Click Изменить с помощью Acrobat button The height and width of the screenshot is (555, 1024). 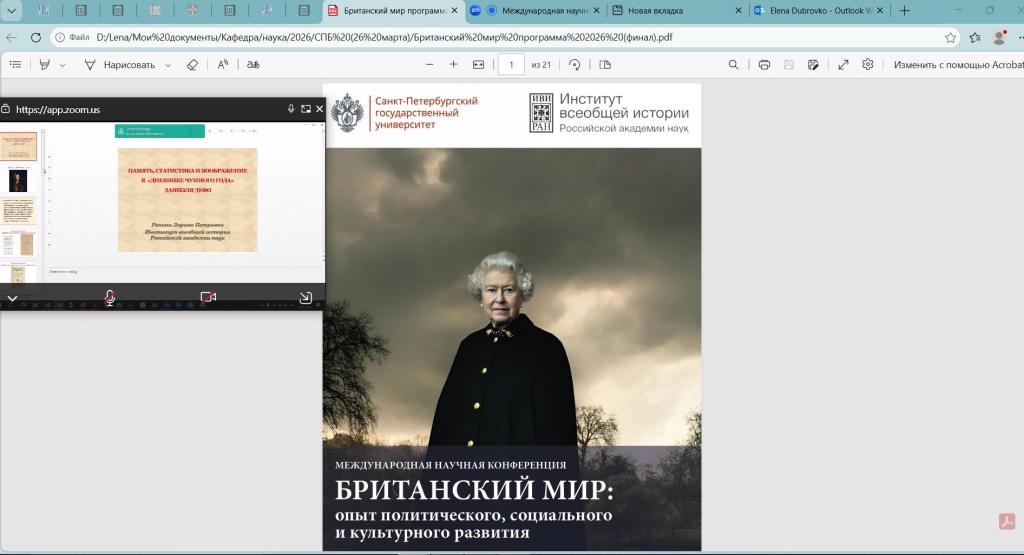pyautogui.click(x=954, y=64)
